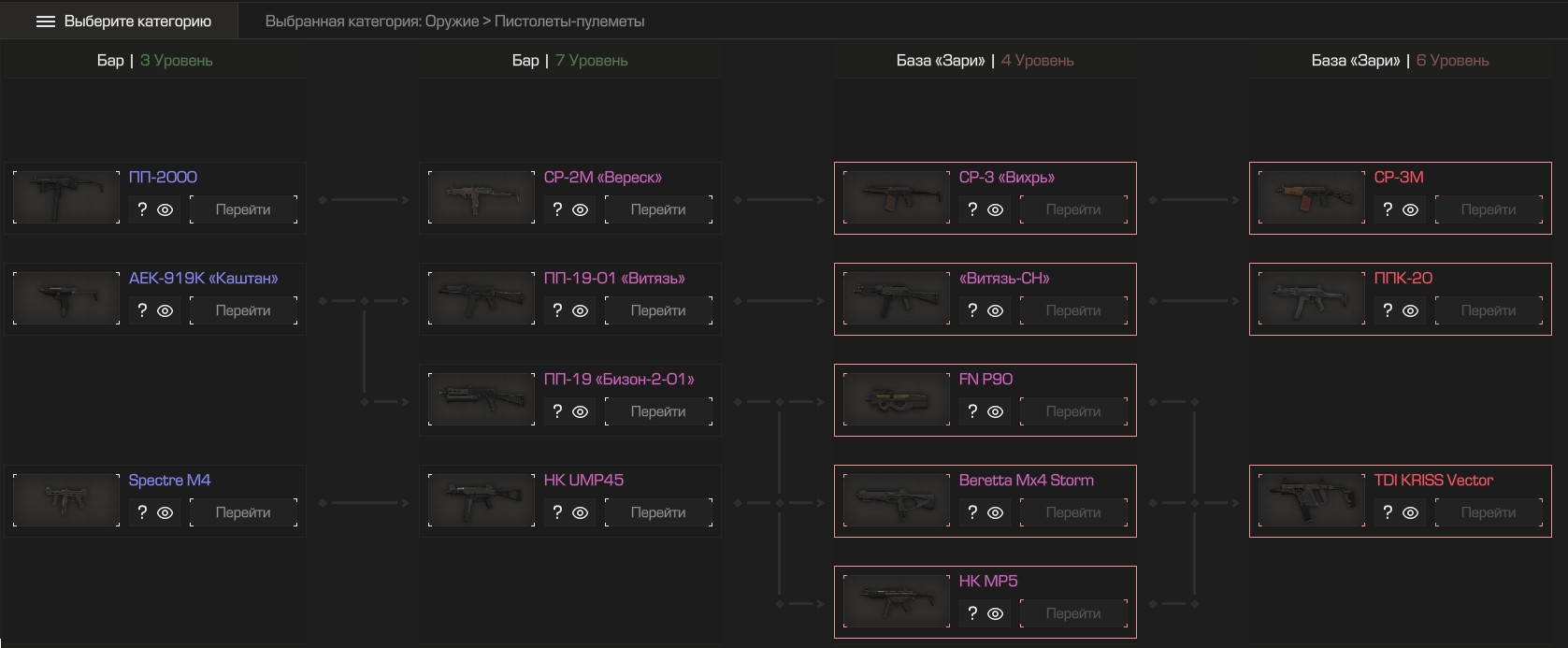Open the question mark info for ПП-2000
Screen dimensions: 1568x648
point(142,209)
